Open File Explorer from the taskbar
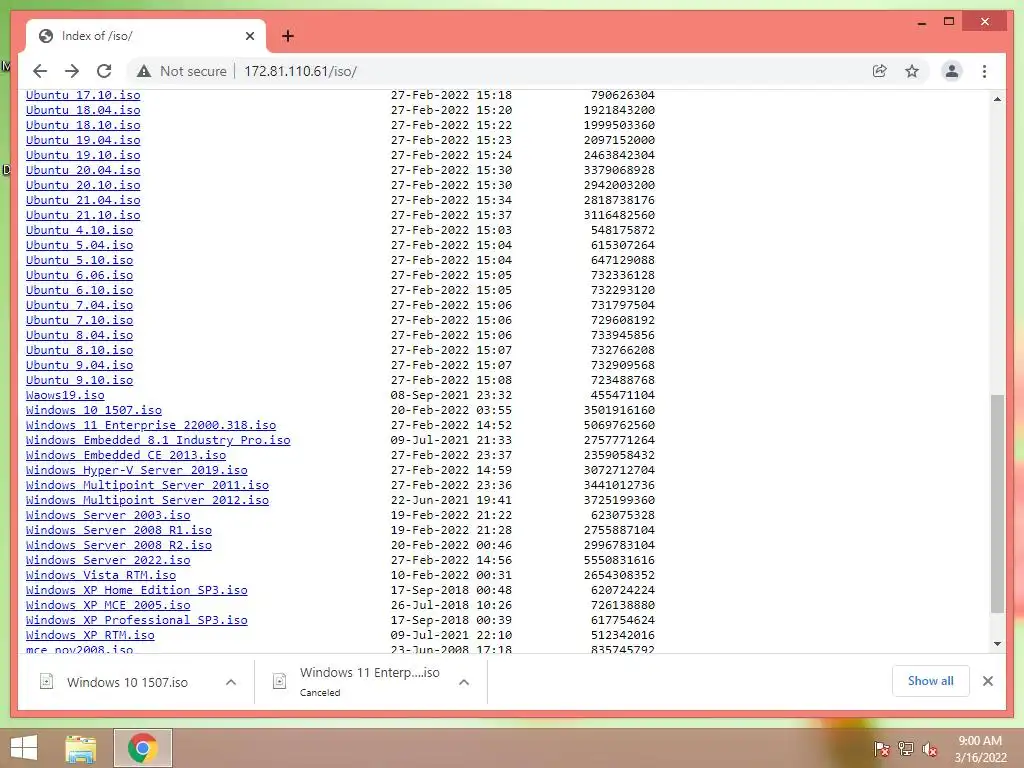This screenshot has width=1024, height=768. point(80,748)
